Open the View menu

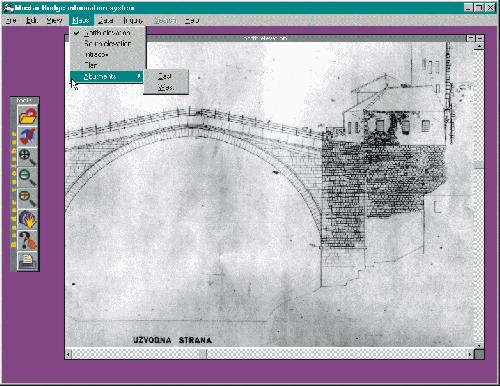click(x=54, y=20)
